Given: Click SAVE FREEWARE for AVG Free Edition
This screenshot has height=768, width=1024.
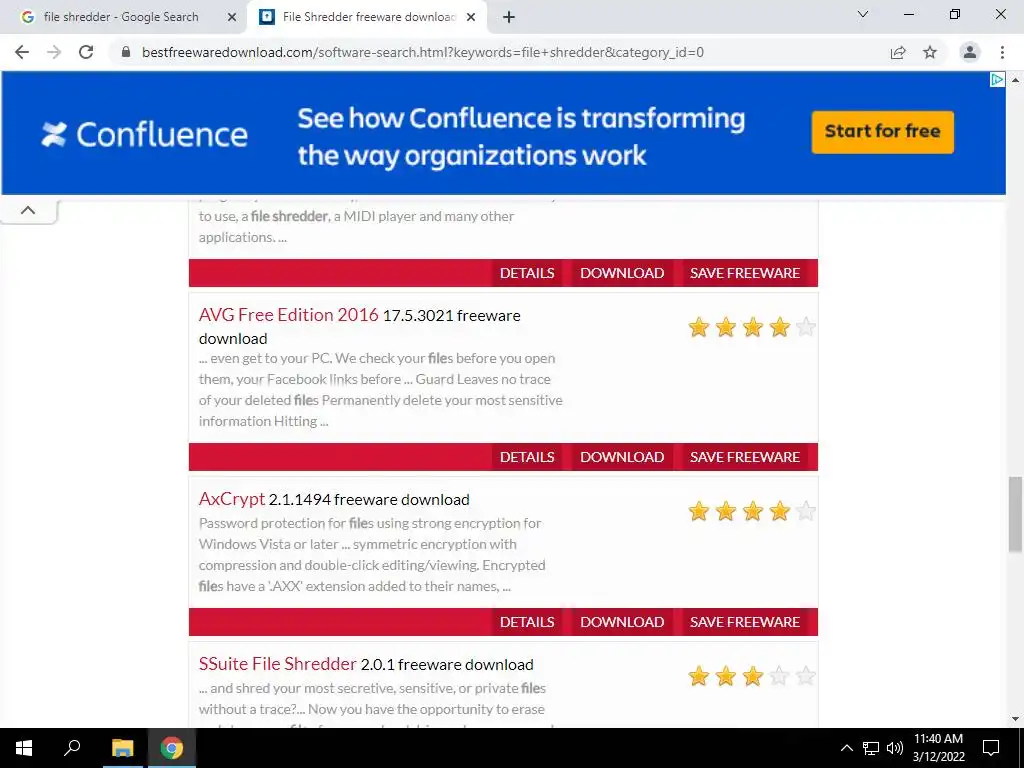Looking at the screenshot, I should pos(744,457).
